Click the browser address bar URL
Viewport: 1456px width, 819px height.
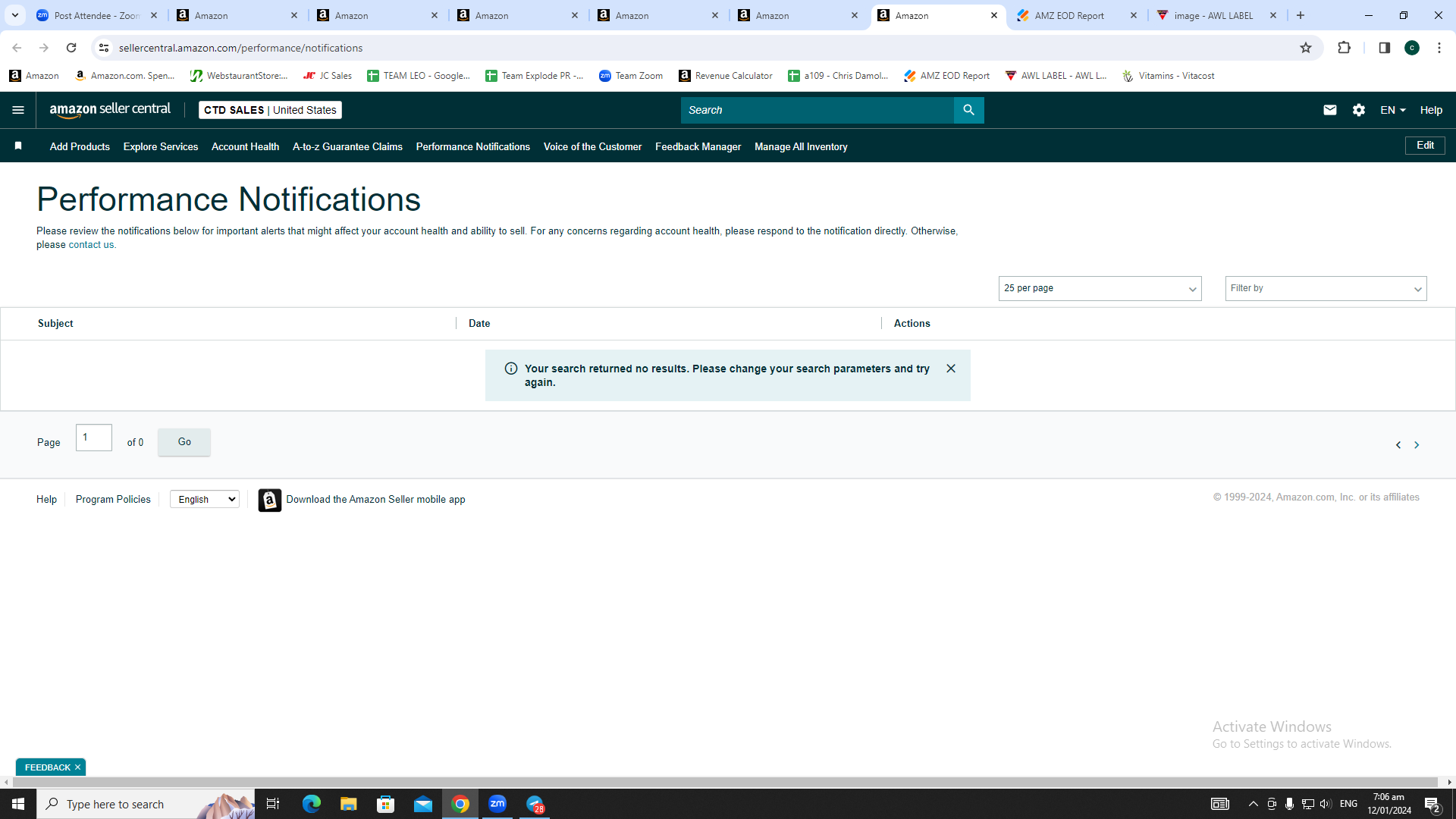[240, 48]
